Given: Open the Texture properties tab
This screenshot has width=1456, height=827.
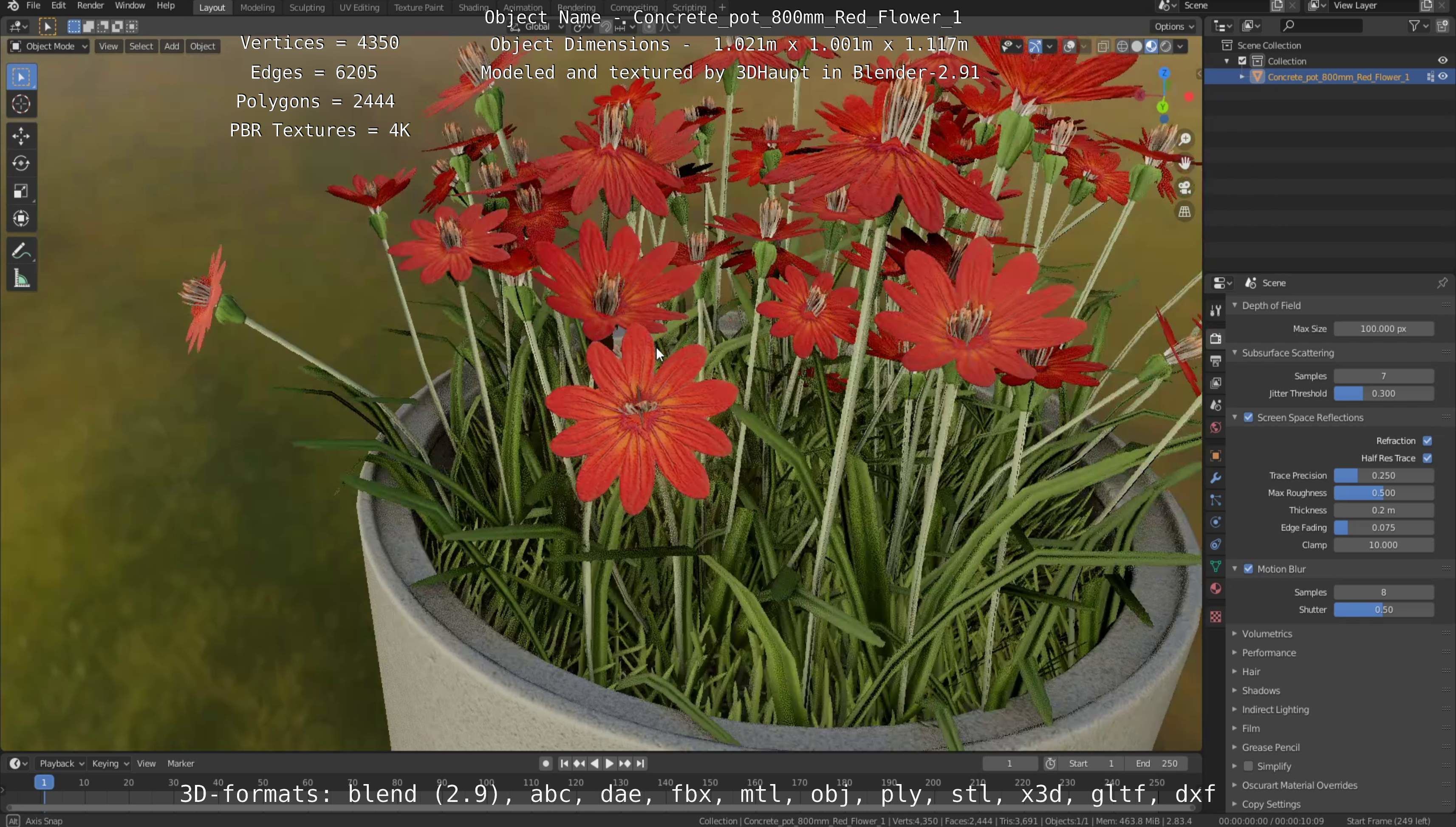Looking at the screenshot, I should click(1215, 616).
